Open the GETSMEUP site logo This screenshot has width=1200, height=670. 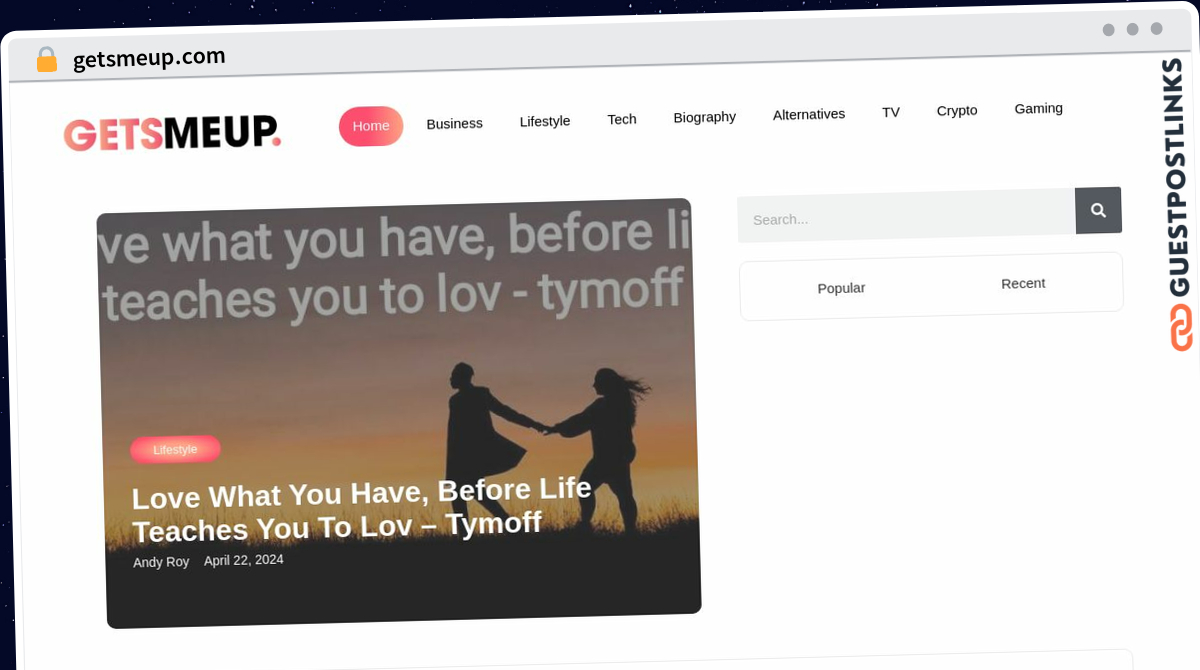tap(173, 133)
